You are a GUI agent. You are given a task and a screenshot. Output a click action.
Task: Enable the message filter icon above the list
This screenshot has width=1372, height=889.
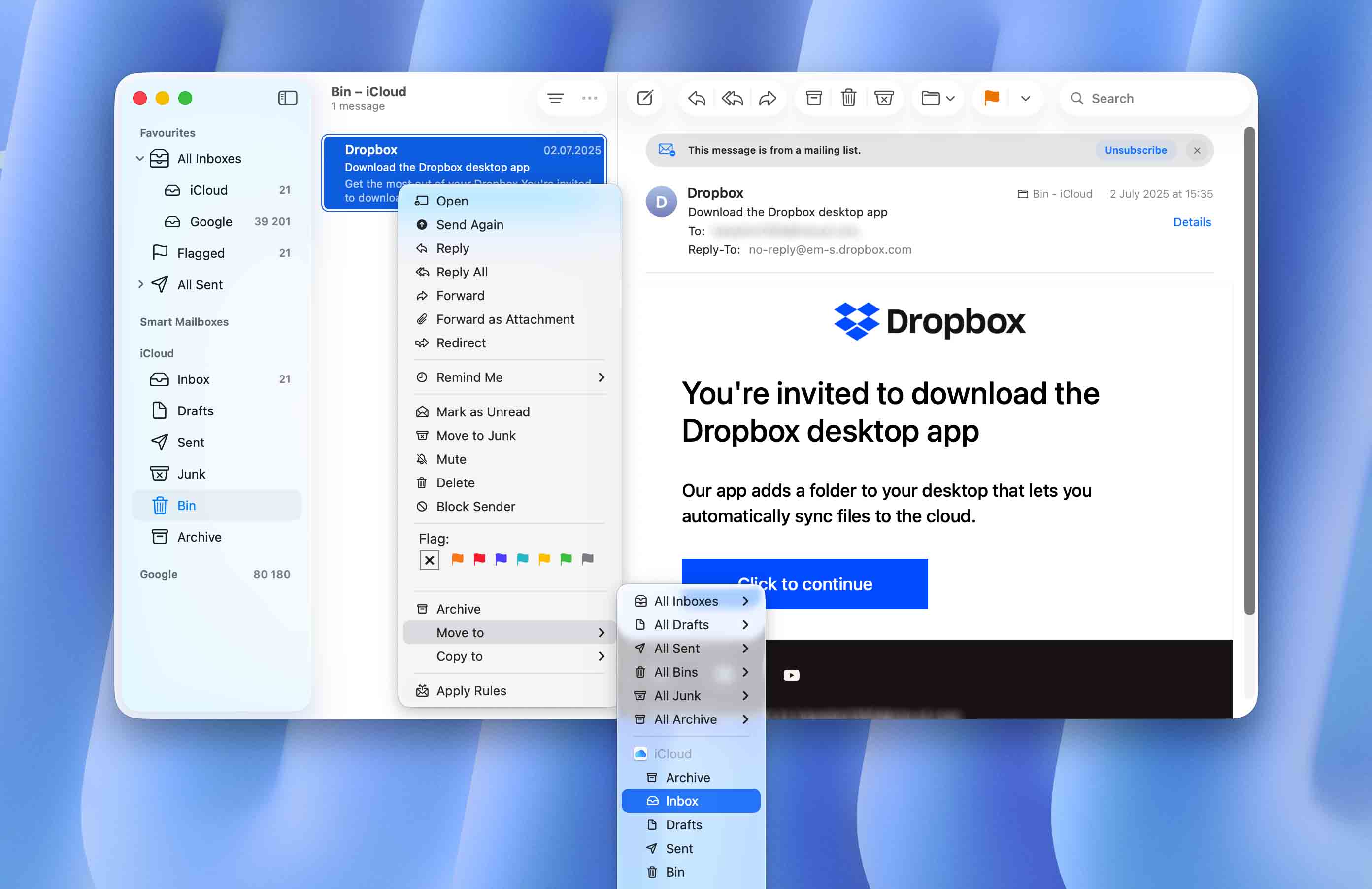pyautogui.click(x=555, y=98)
